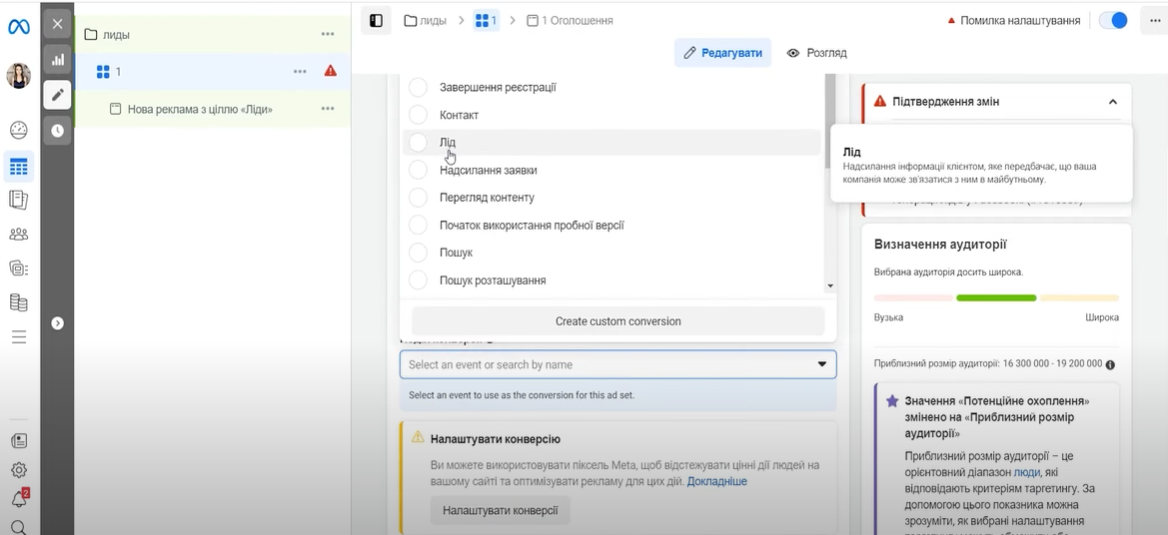This screenshot has width=1168, height=535.
Task: Go to the ad set 1 breadcrumb
Action: click(x=486, y=21)
